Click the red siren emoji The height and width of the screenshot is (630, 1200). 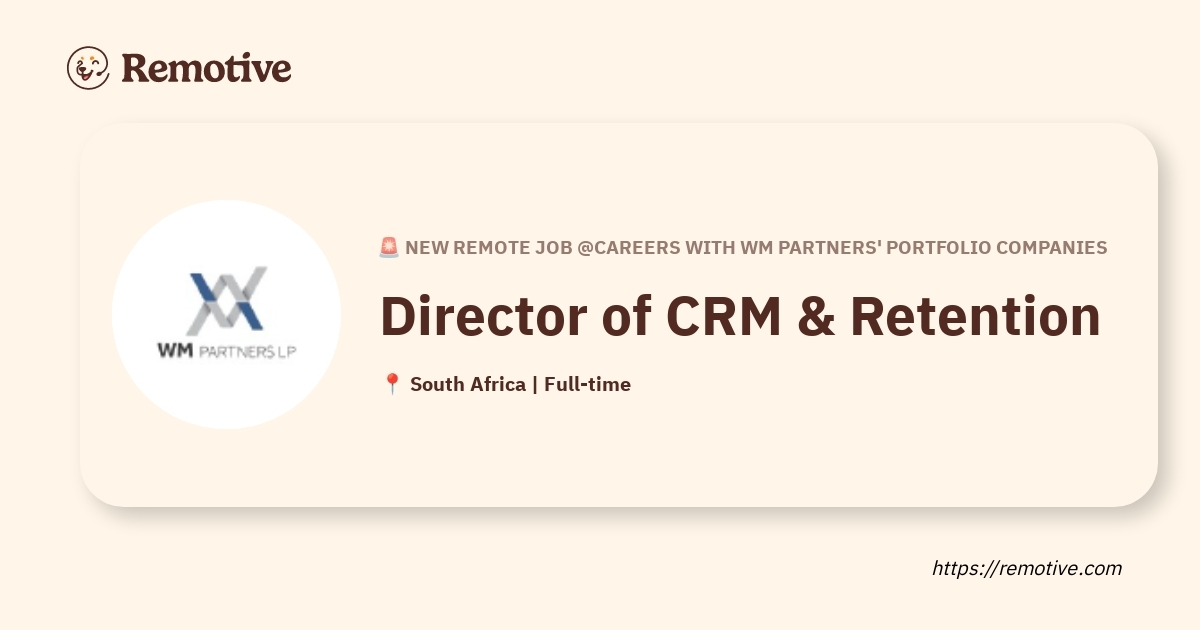(x=389, y=248)
